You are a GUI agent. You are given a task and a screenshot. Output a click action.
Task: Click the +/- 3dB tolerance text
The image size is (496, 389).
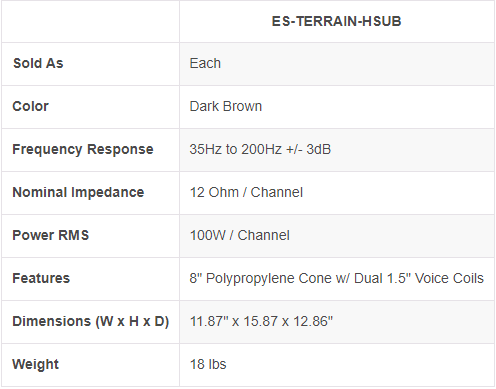(x=308, y=149)
